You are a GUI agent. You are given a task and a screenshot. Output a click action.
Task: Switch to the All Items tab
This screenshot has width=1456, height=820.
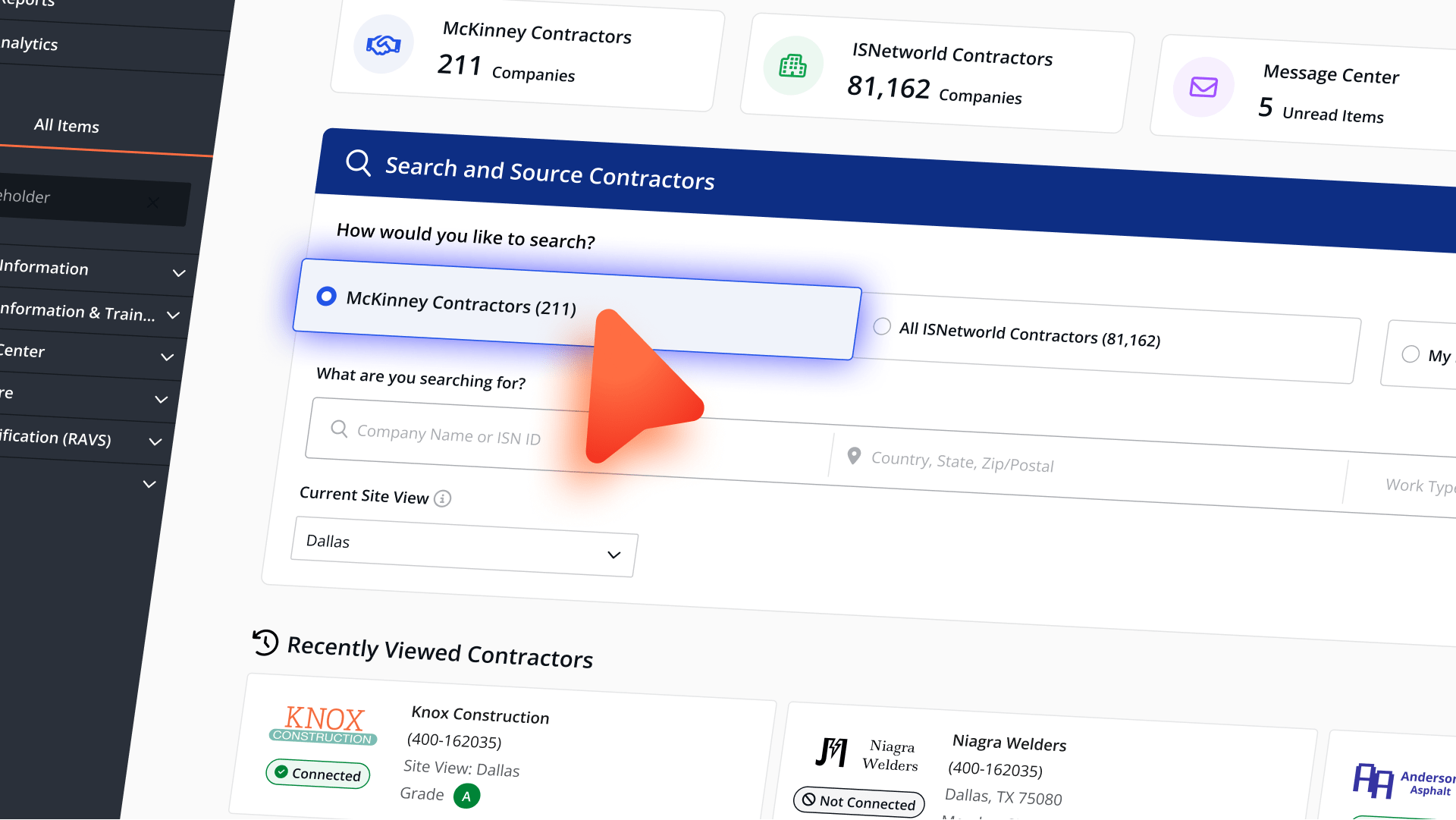tap(67, 126)
